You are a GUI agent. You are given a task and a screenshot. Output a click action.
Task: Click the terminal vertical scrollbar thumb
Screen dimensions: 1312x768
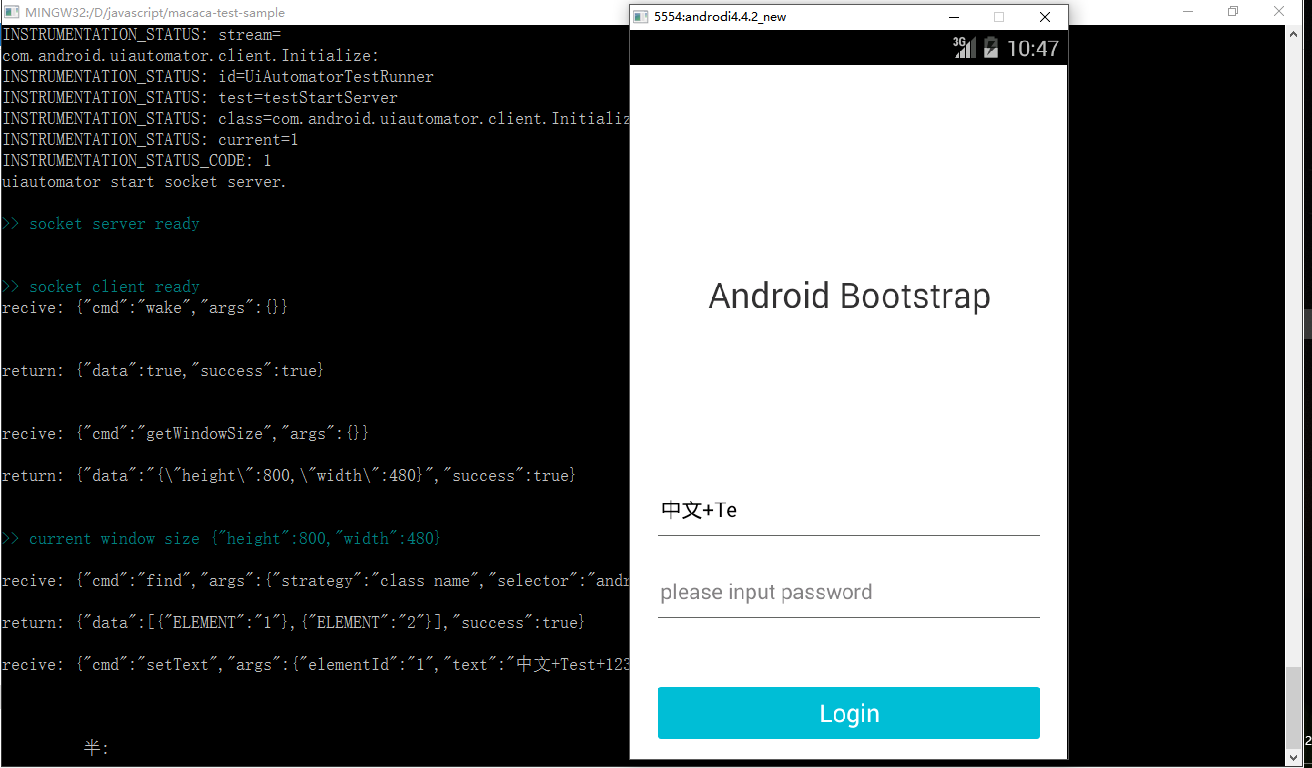(1294, 706)
